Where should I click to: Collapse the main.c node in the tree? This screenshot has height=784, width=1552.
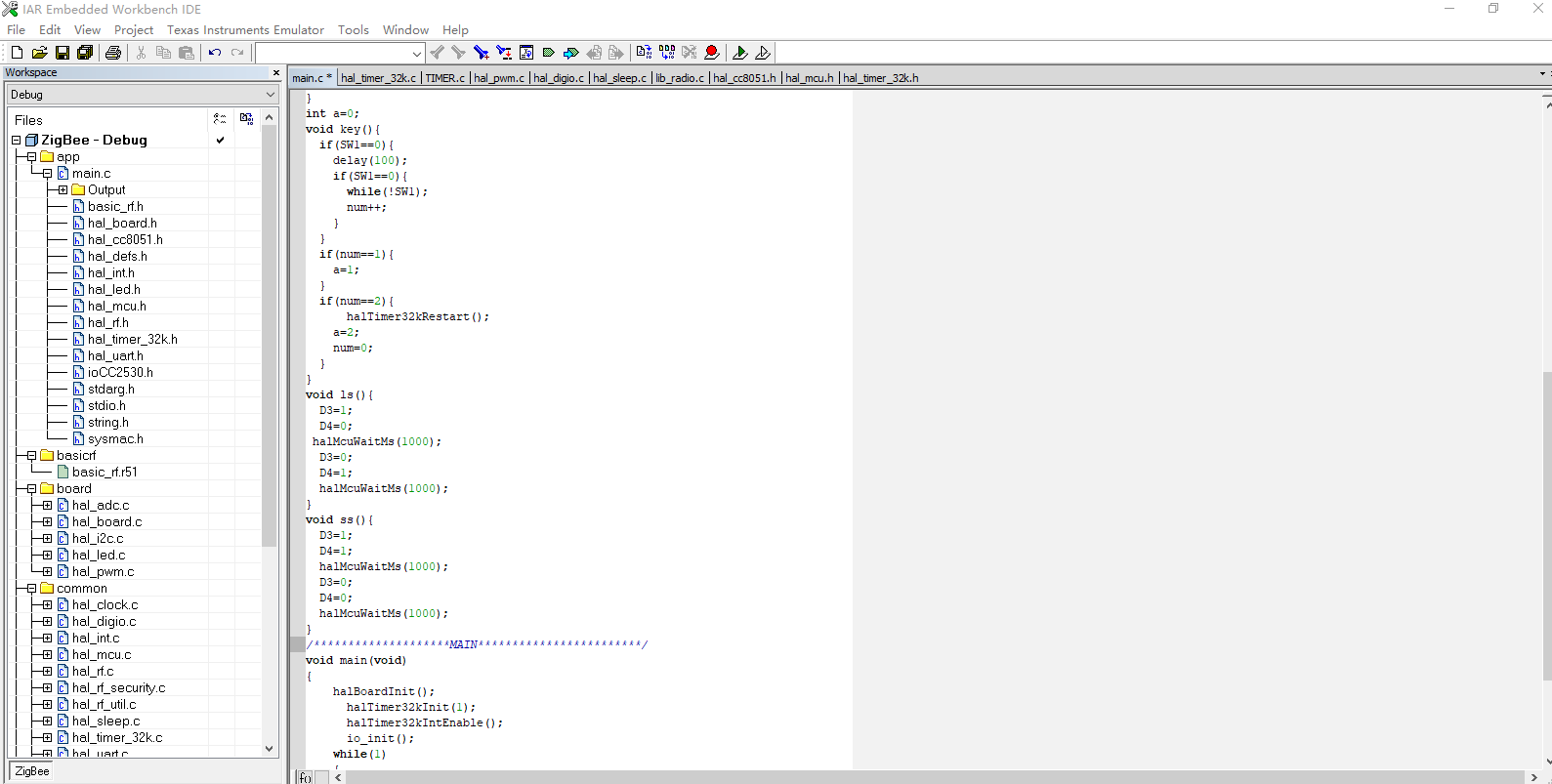pyautogui.click(x=48, y=174)
